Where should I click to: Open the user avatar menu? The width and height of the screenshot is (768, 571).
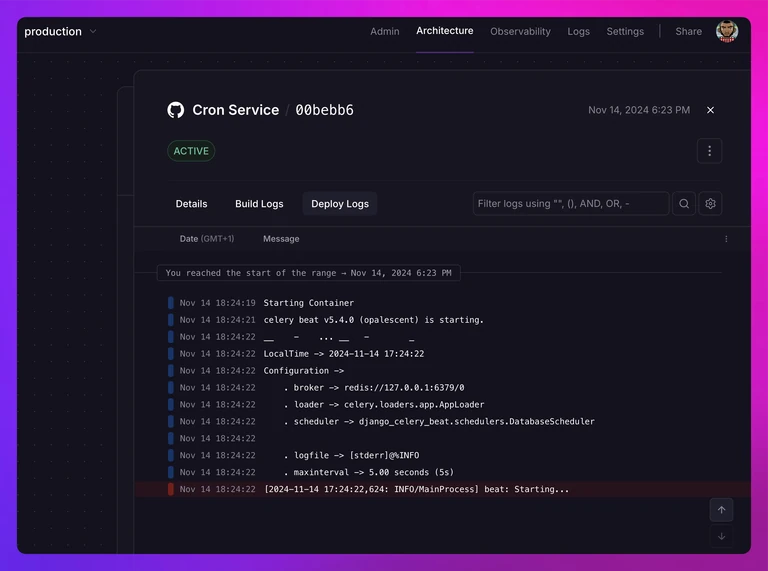point(727,31)
